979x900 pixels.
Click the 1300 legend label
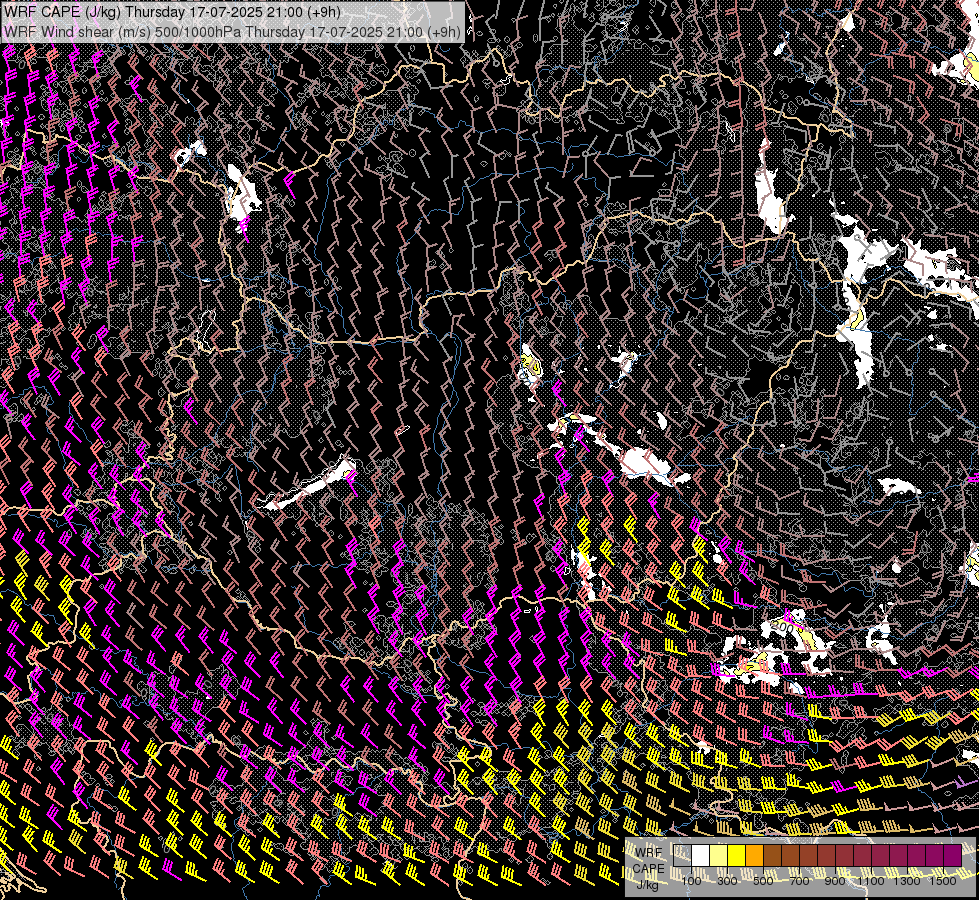pyautogui.click(x=907, y=881)
